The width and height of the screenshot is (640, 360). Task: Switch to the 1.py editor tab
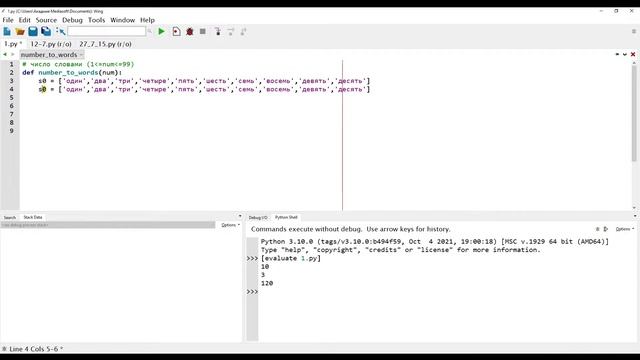(13, 44)
